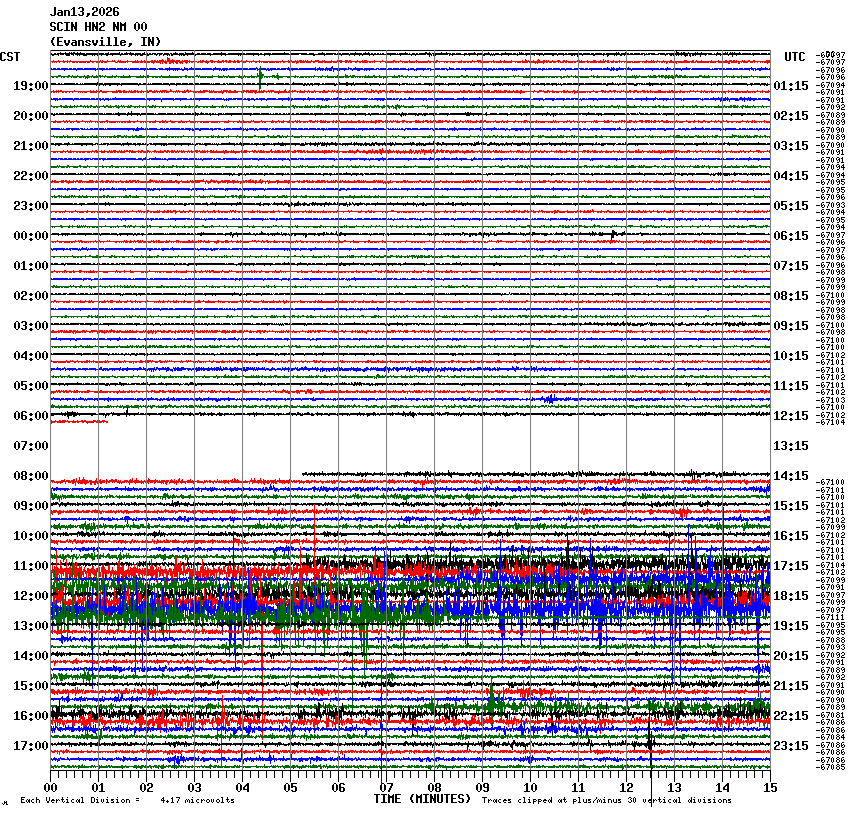The height and width of the screenshot is (814, 850).
Task: Click the TIME (MINUTES) axis label
Action: click(422, 799)
